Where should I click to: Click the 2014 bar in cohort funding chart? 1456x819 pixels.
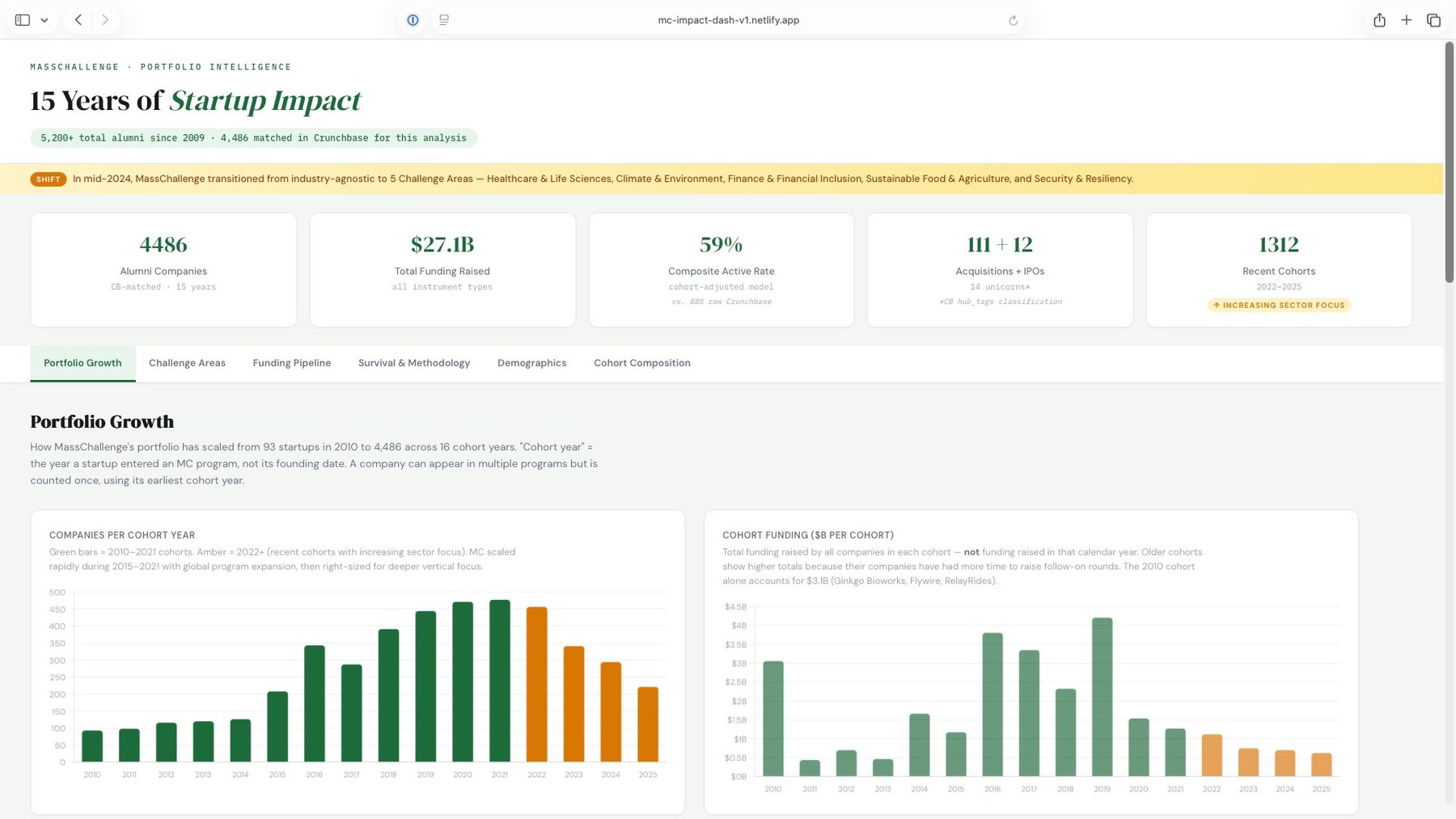pos(920,745)
